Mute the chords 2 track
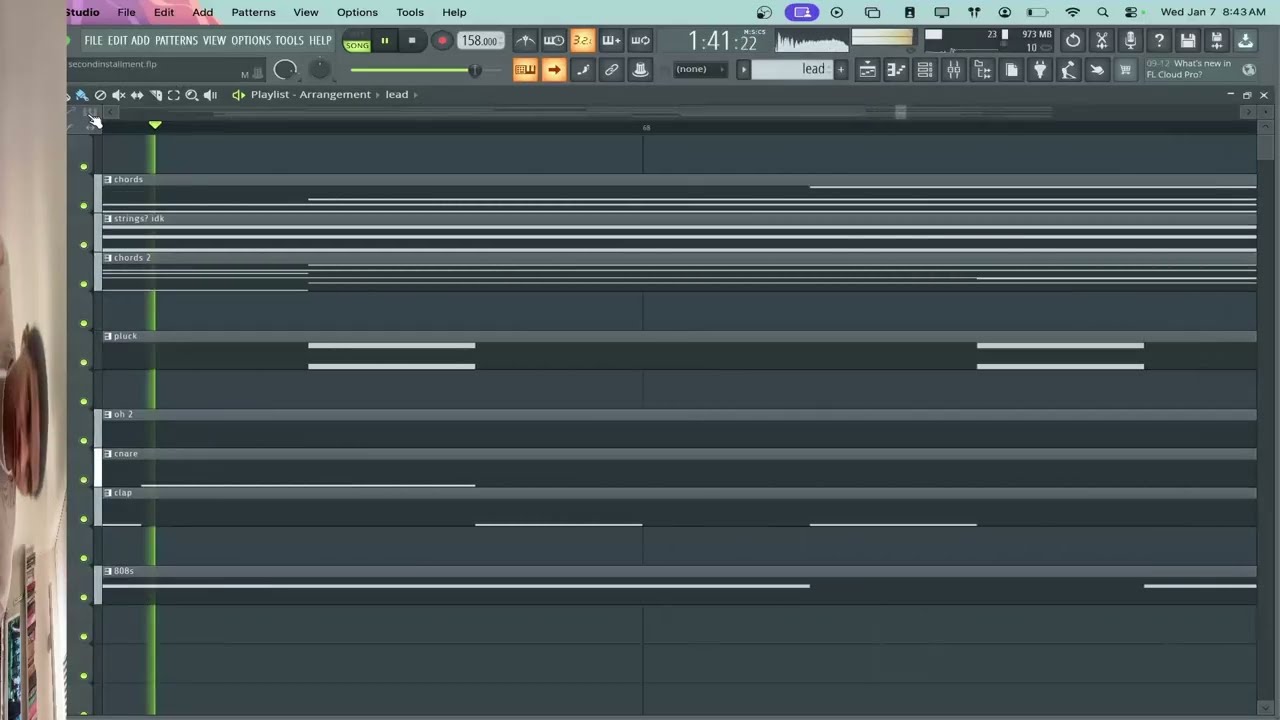 point(84,284)
